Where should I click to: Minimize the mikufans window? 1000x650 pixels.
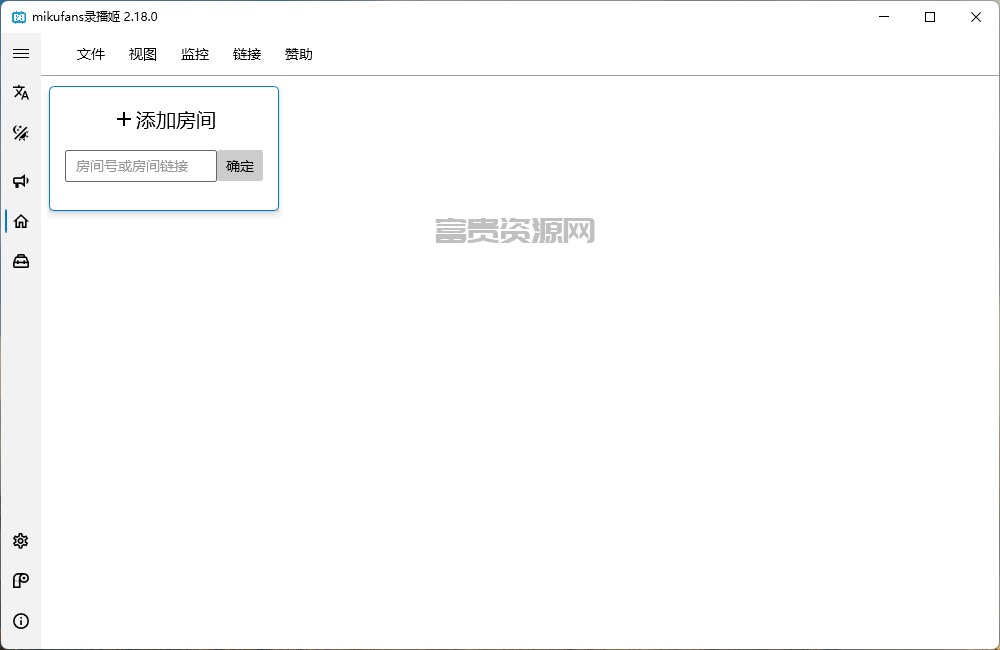pos(884,17)
